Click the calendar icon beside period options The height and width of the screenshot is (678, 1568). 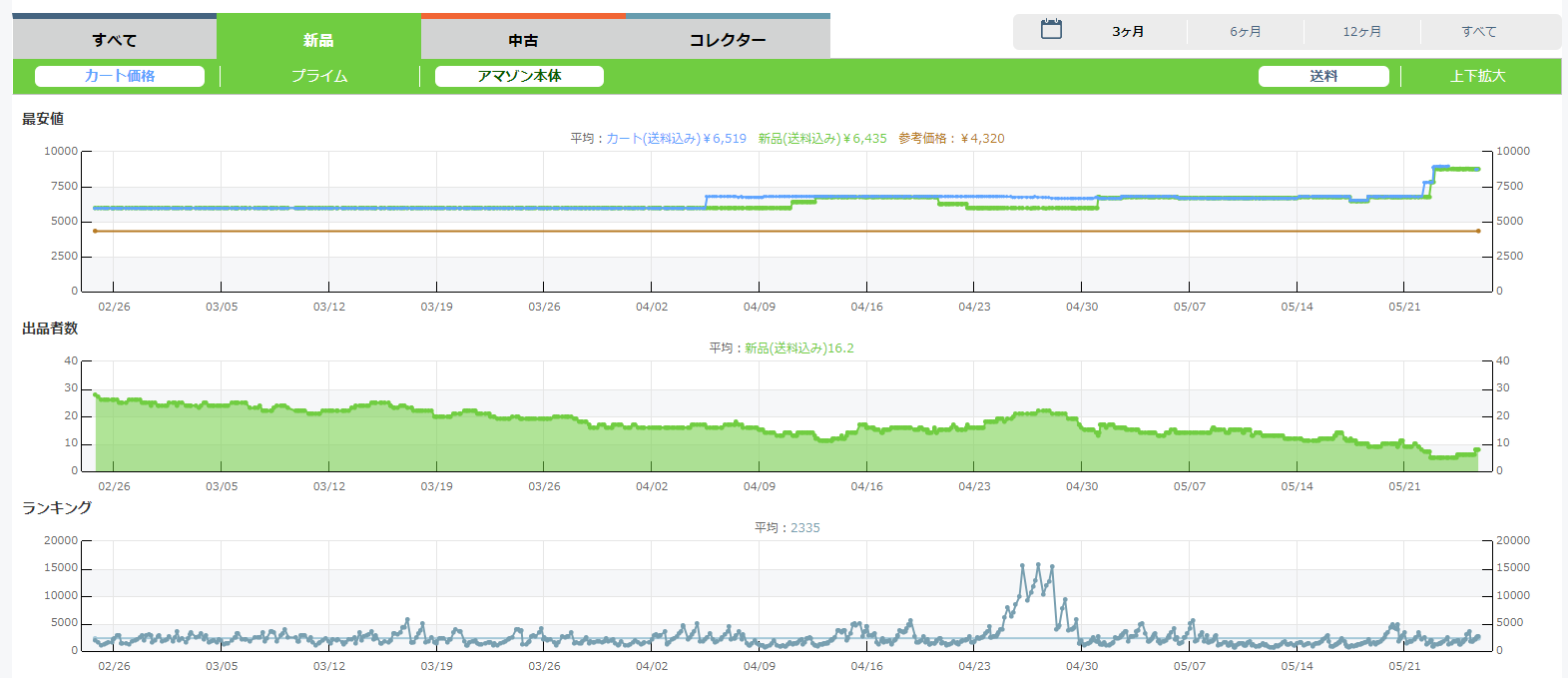1051,30
